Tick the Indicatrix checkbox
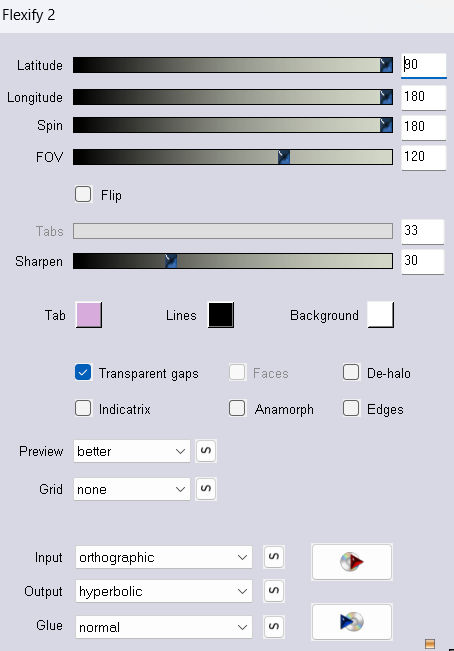 coord(83,408)
